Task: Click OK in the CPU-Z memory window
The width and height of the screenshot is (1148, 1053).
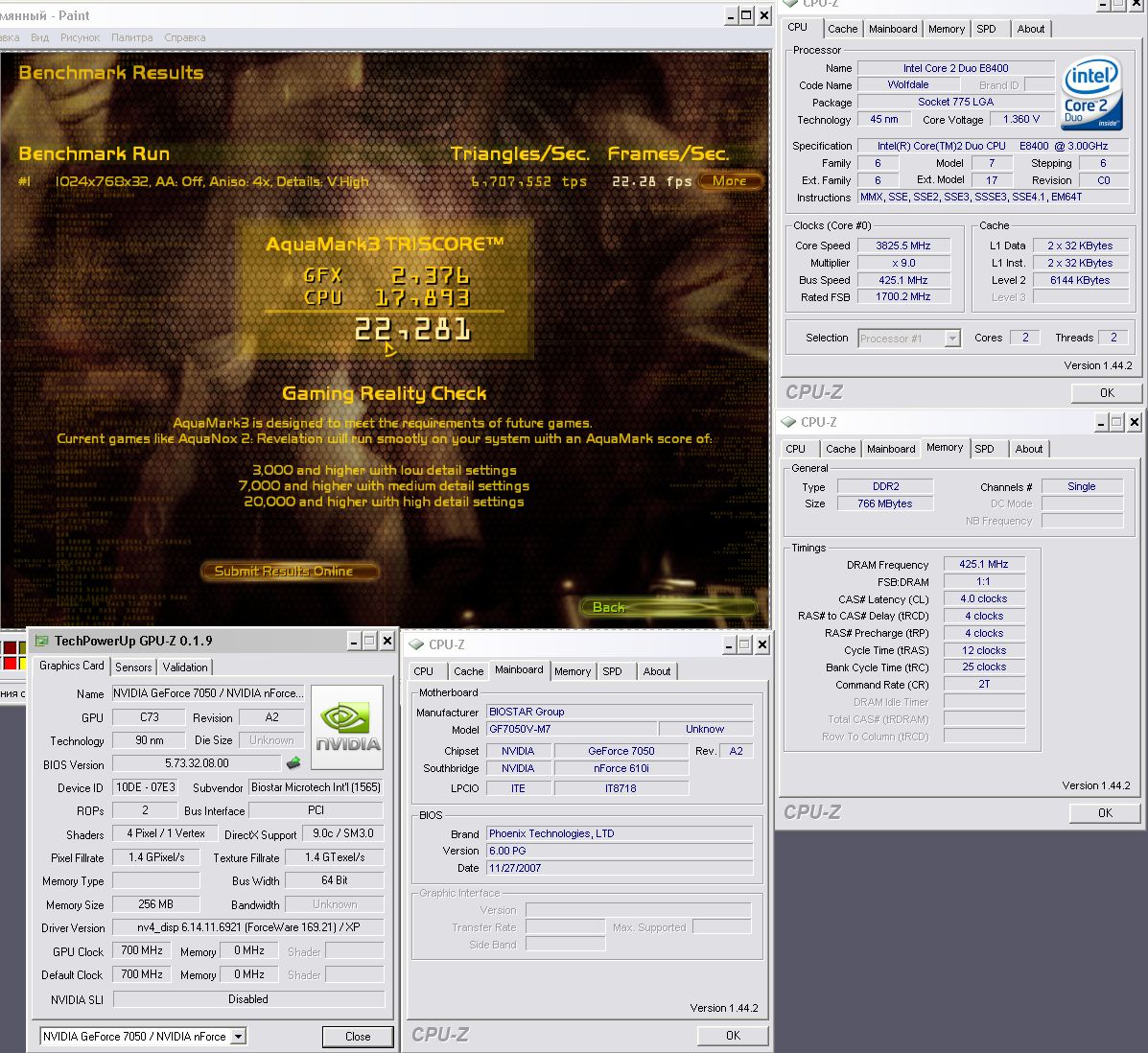Action: tap(1105, 813)
